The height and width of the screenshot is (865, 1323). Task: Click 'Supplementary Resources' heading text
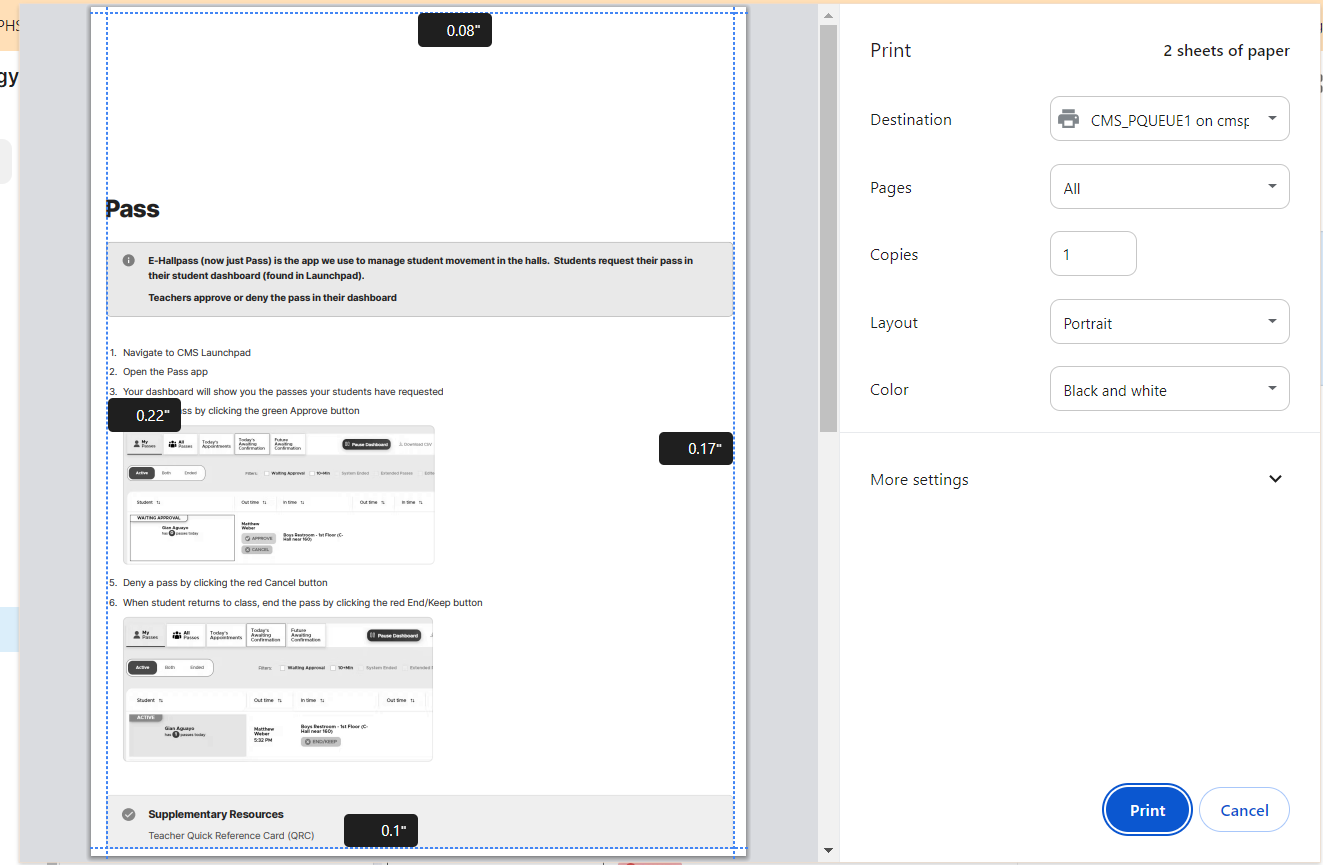(x=216, y=814)
